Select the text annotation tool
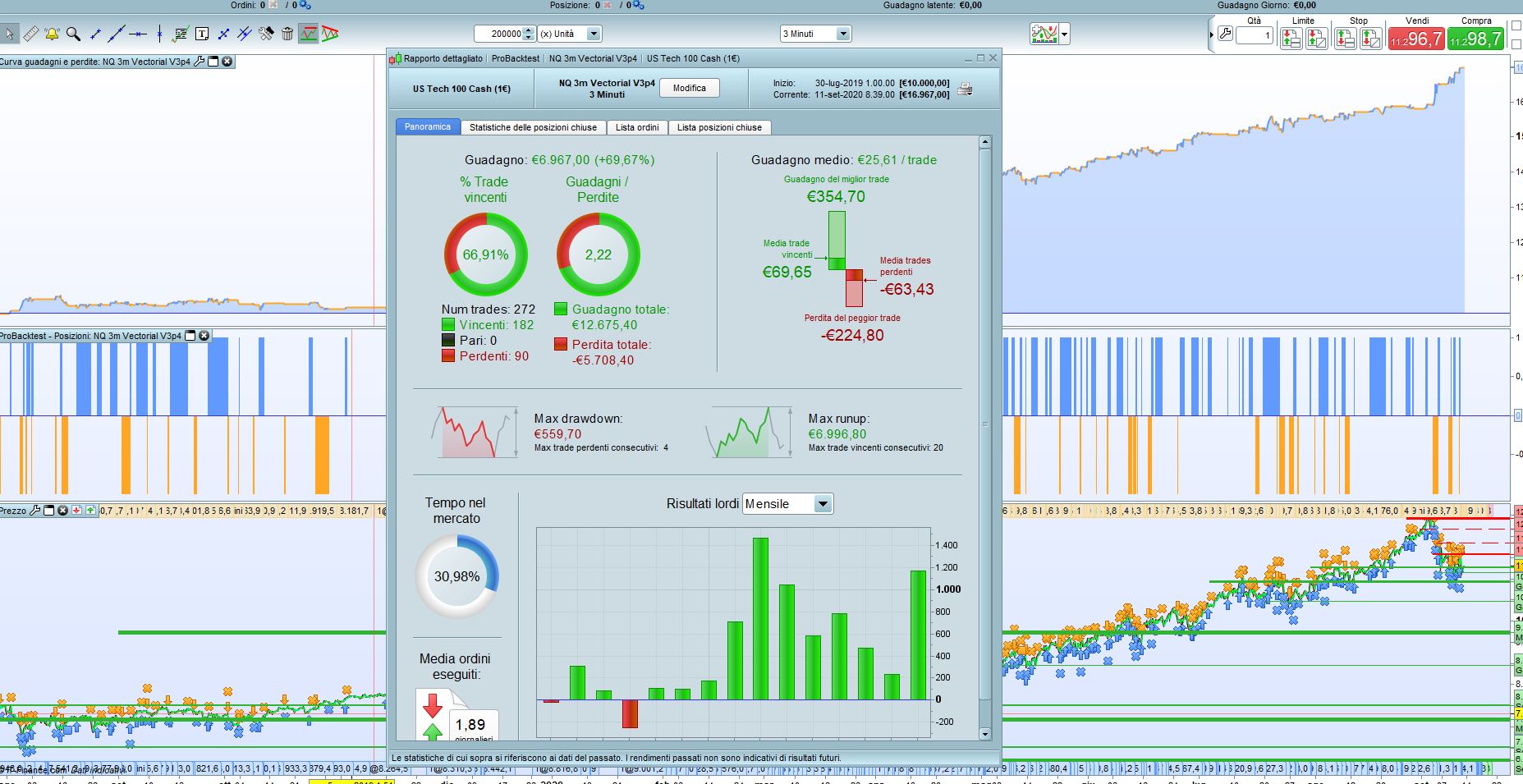This screenshot has height=784, width=1523. 202,34
